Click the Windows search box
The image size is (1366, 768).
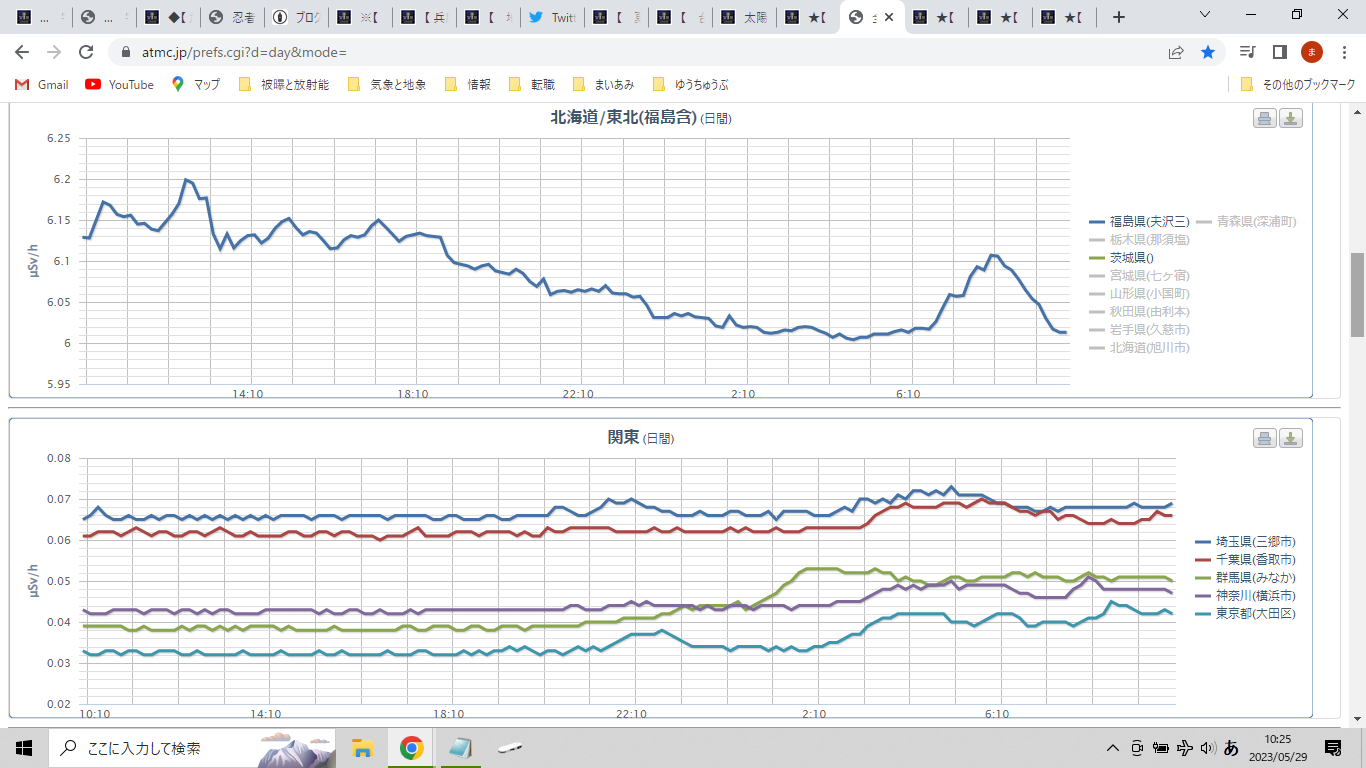click(x=194, y=748)
